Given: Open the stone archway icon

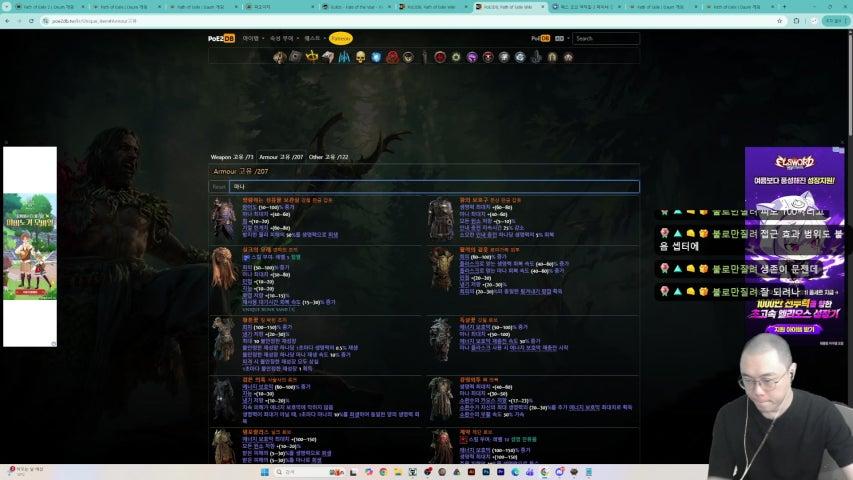Looking at the screenshot, I should click(552, 57).
